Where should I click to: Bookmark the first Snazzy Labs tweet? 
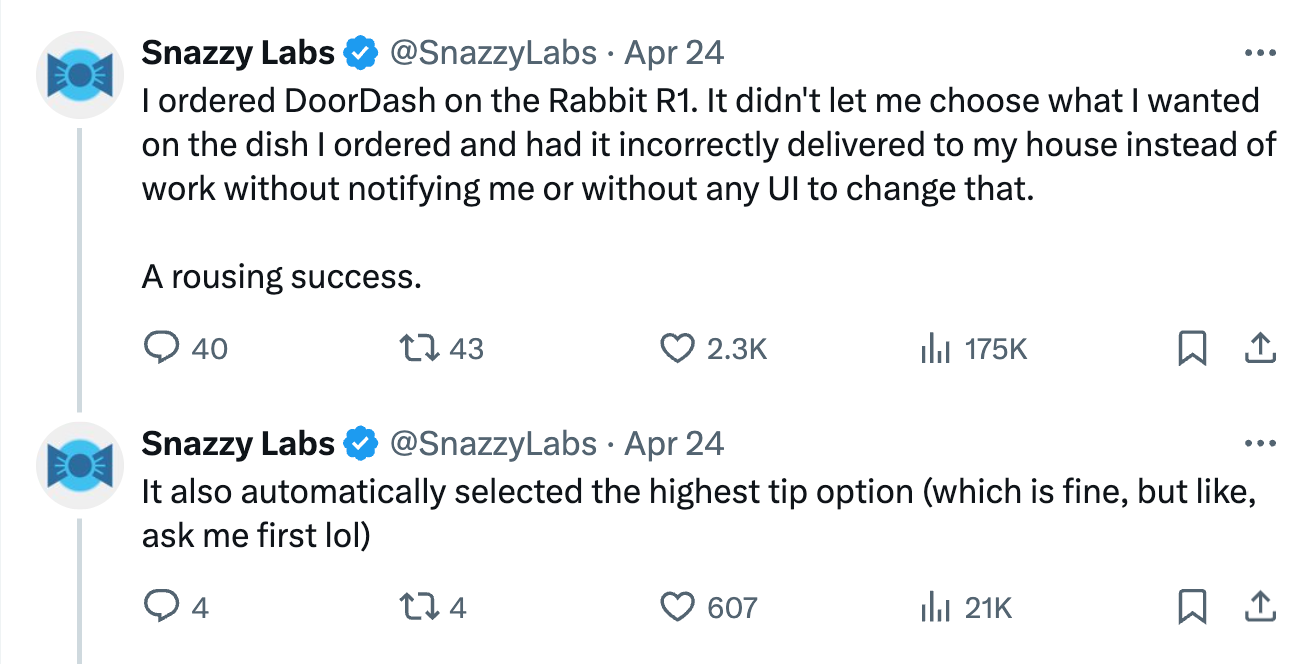tap(1190, 348)
